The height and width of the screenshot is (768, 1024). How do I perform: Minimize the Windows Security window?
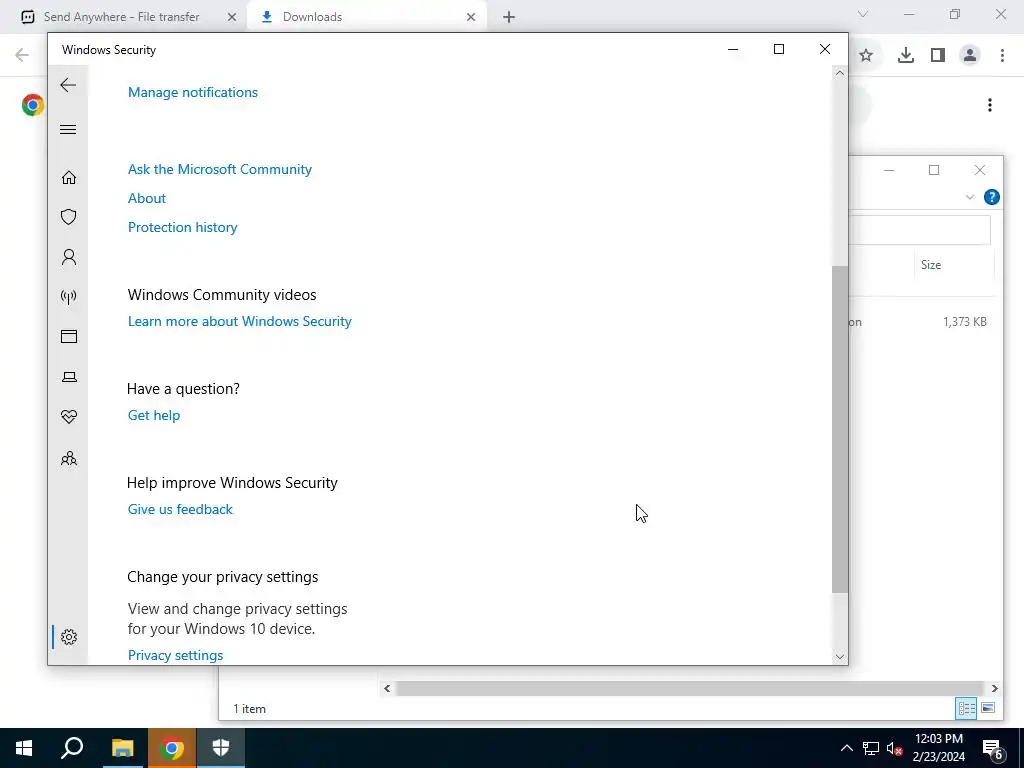tap(733, 50)
